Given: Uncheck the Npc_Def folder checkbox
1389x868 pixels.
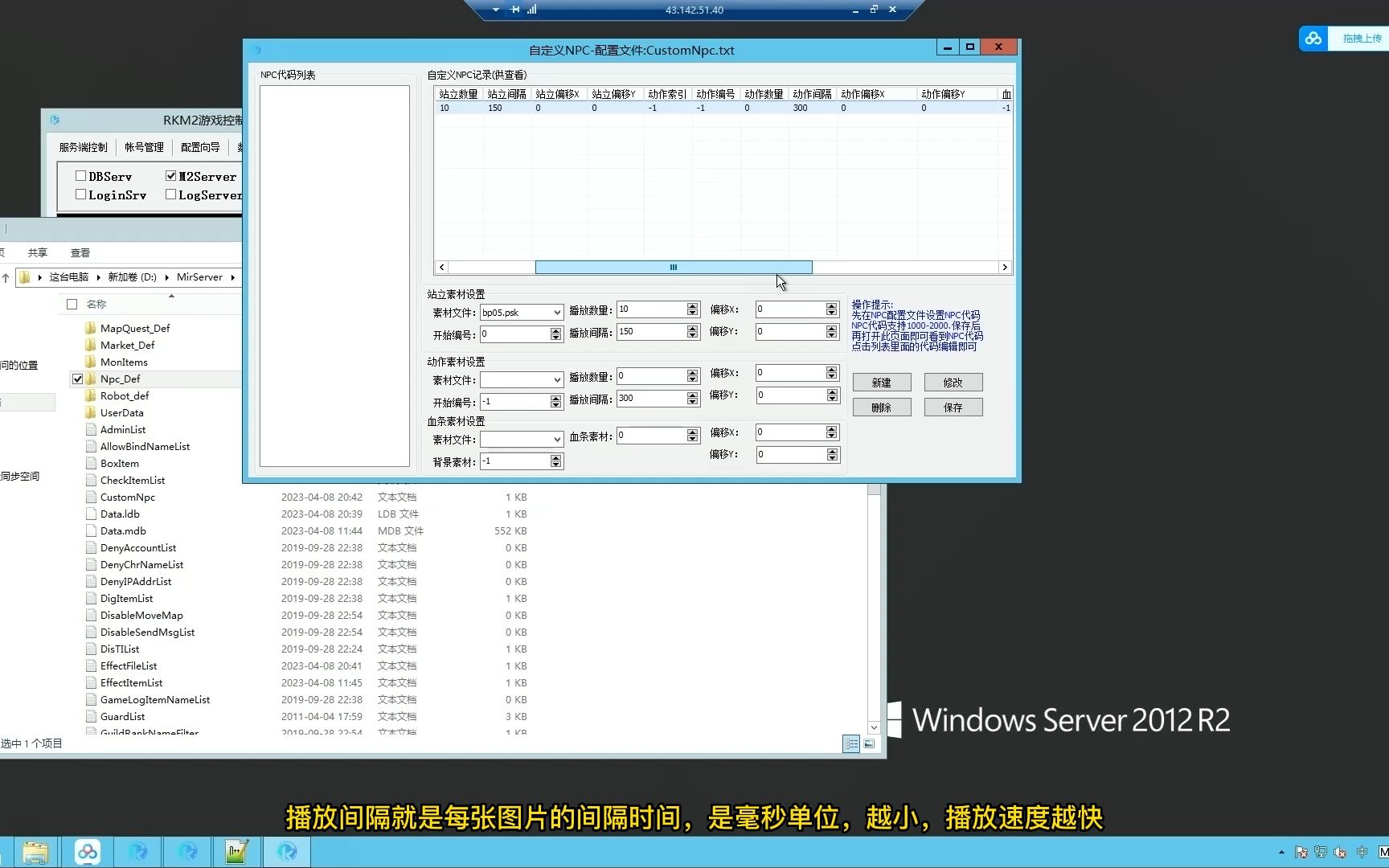Looking at the screenshot, I should click(77, 379).
